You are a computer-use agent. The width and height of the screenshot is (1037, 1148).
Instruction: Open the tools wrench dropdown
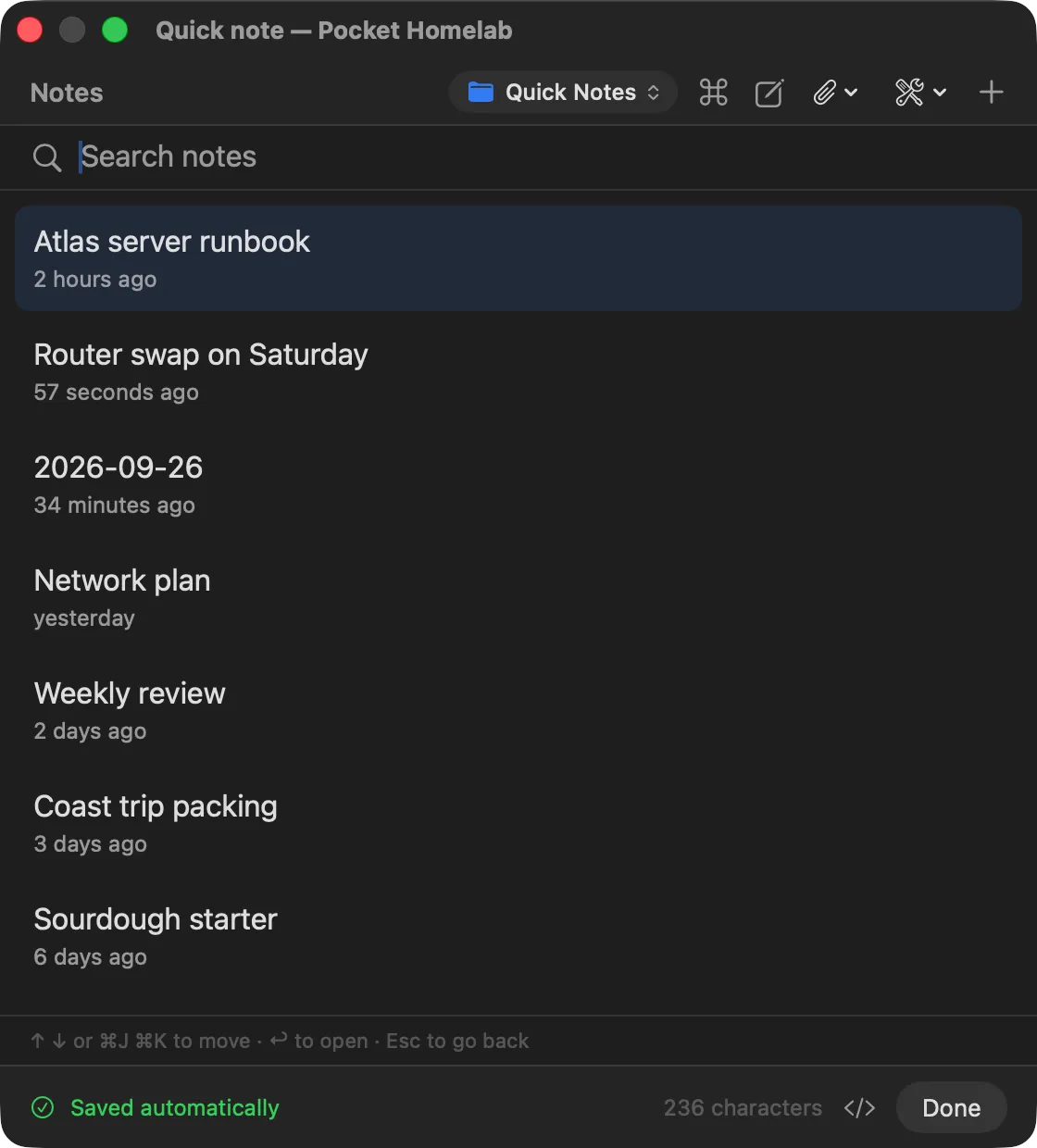click(x=920, y=93)
